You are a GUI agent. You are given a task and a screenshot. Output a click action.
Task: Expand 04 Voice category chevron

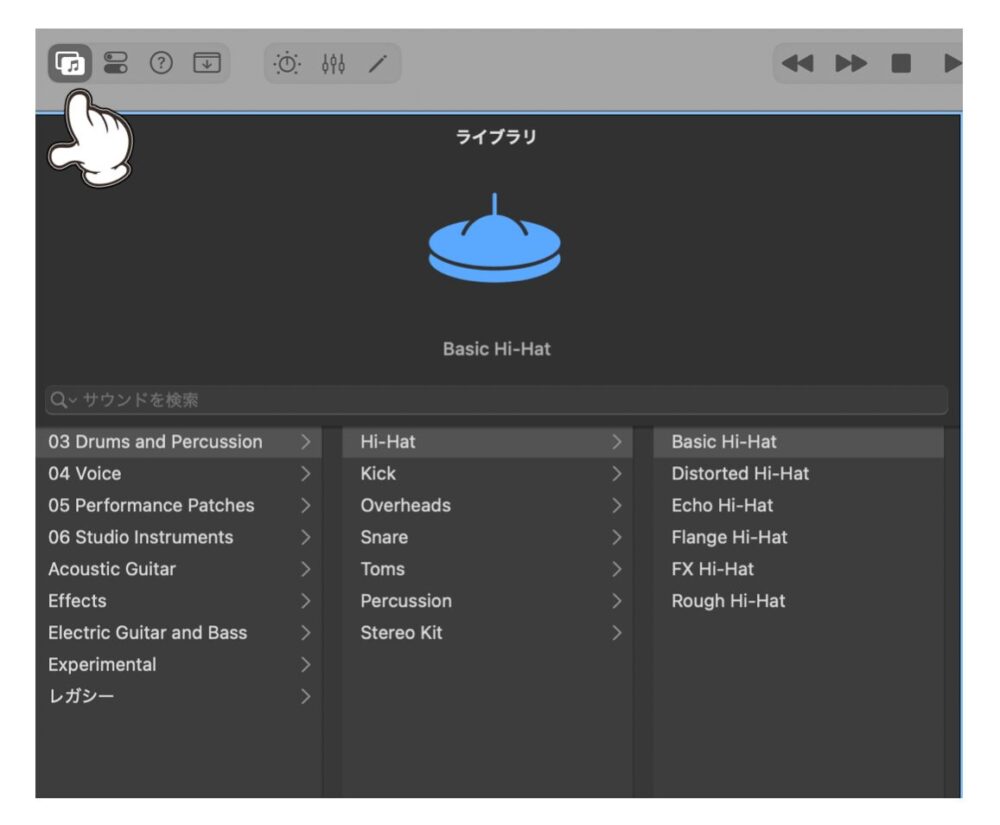click(x=305, y=474)
